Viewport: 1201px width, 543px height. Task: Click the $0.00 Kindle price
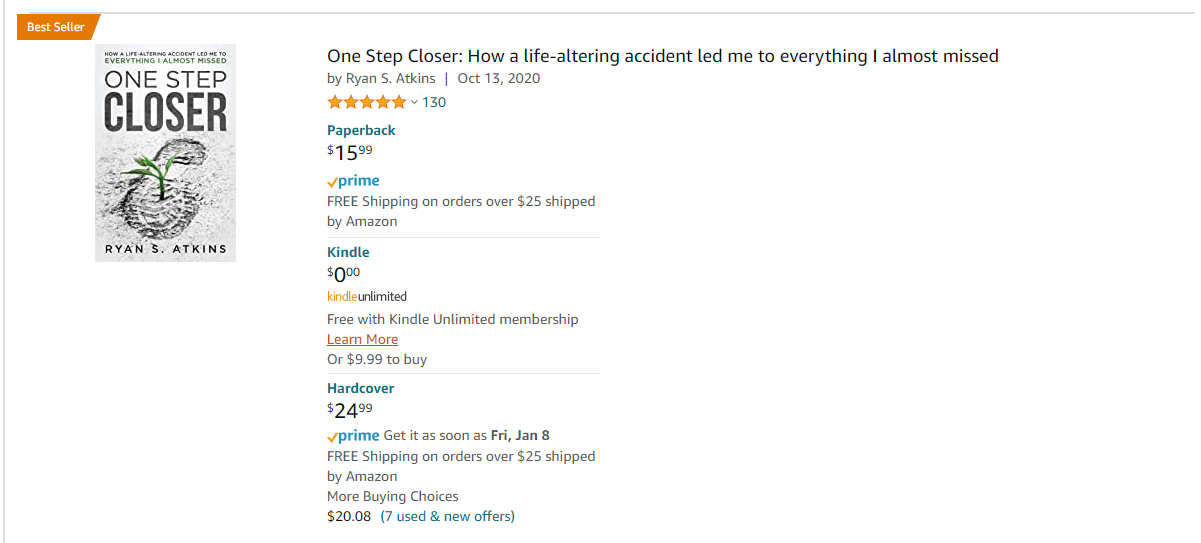pyautogui.click(x=344, y=274)
